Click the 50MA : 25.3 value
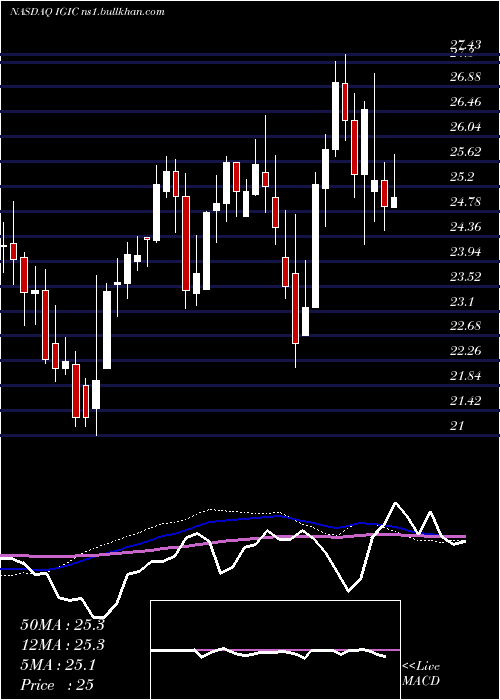500x700 pixels. click(62, 624)
